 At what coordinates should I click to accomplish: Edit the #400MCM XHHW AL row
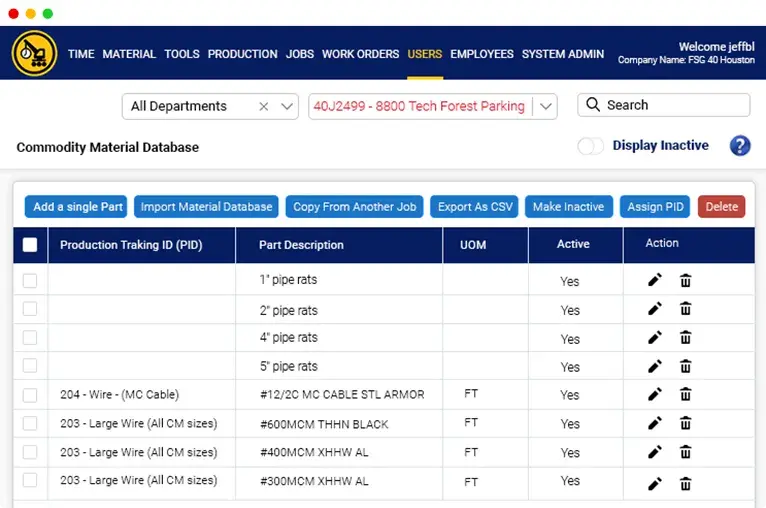pyautogui.click(x=655, y=452)
